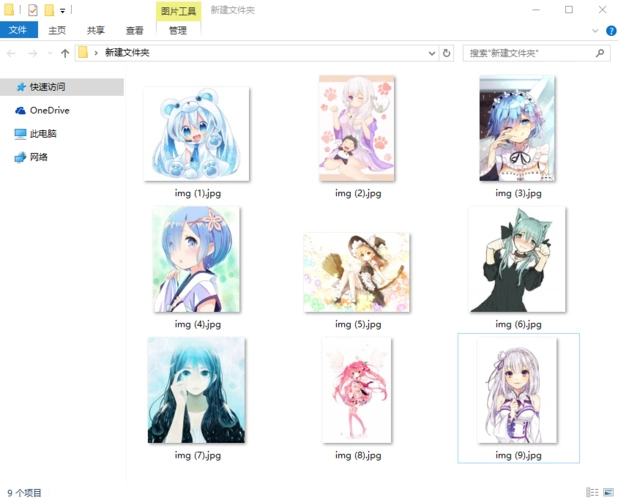Viewport: 618px width, 500px height.
Task: Switch to details view in status bar
Action: [593, 492]
